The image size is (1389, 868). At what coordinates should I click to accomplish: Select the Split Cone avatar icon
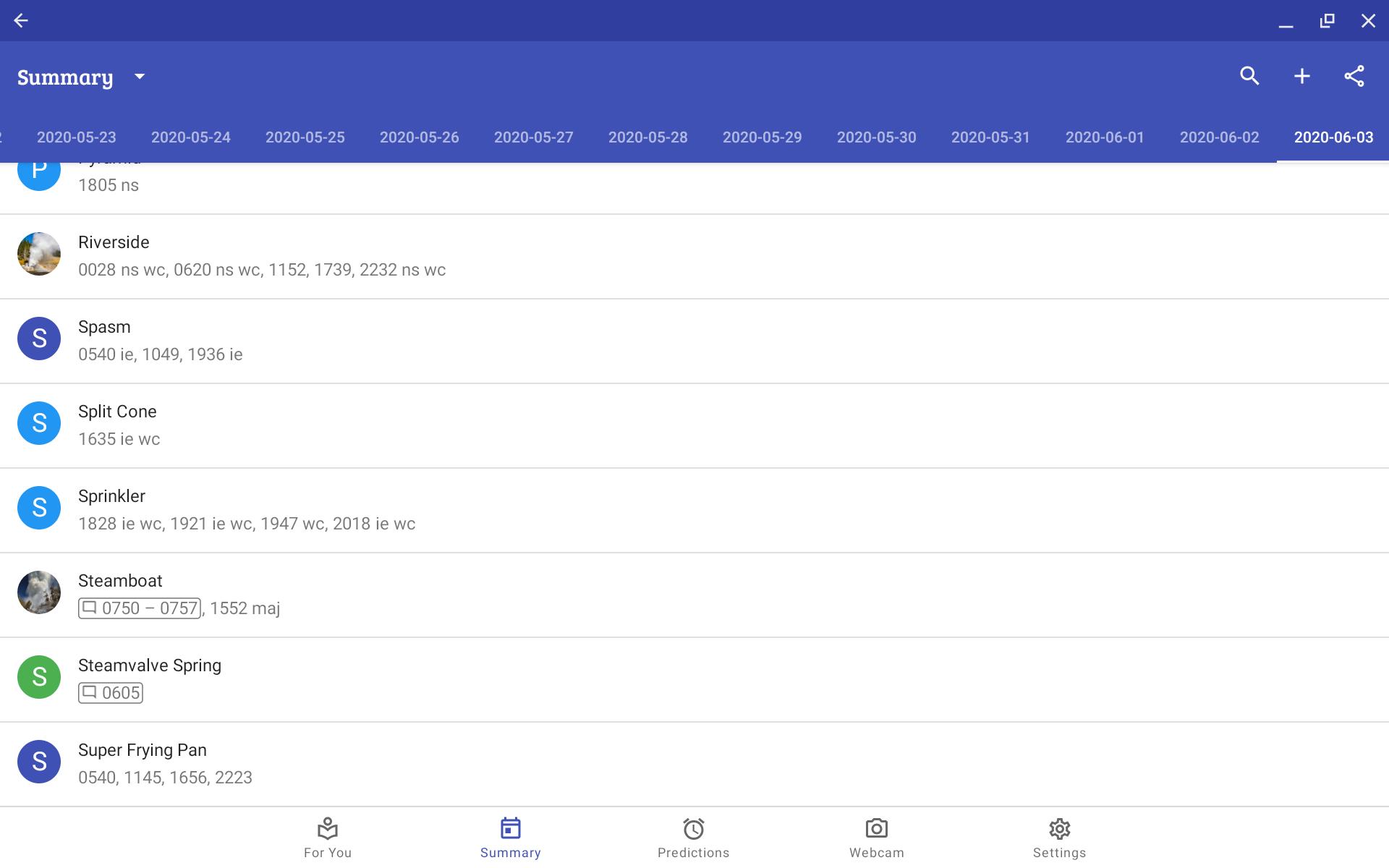39,423
